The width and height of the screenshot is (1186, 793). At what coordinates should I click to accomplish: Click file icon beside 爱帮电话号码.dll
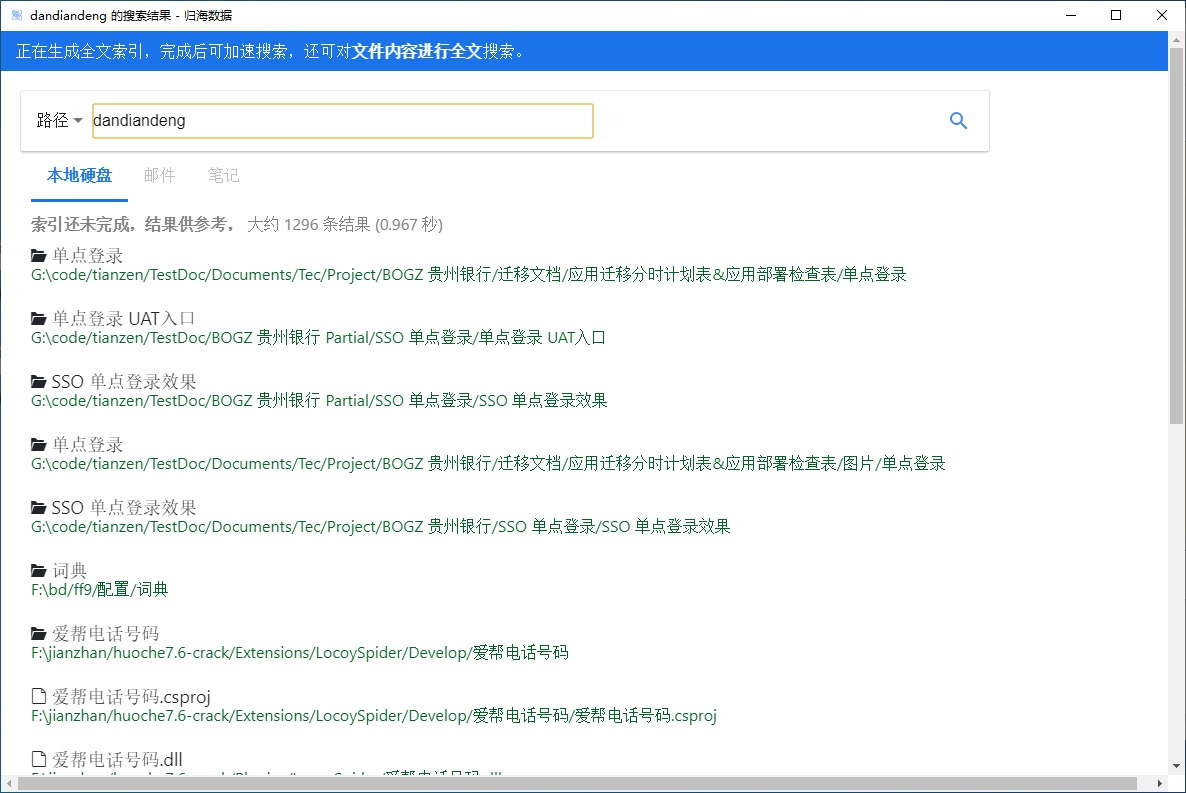point(39,759)
